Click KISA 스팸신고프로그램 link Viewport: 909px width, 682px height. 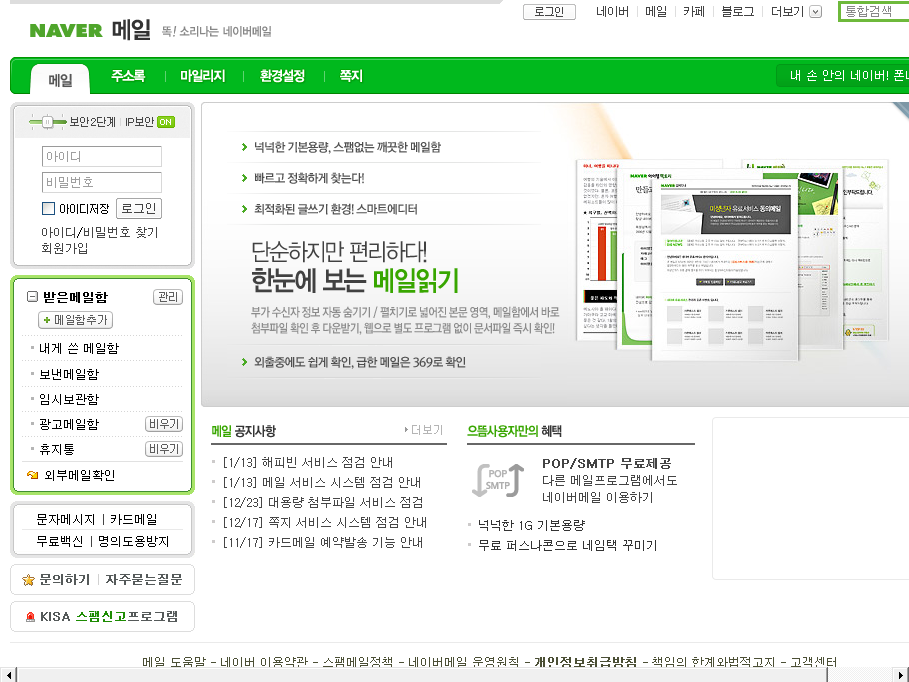click(x=109, y=616)
